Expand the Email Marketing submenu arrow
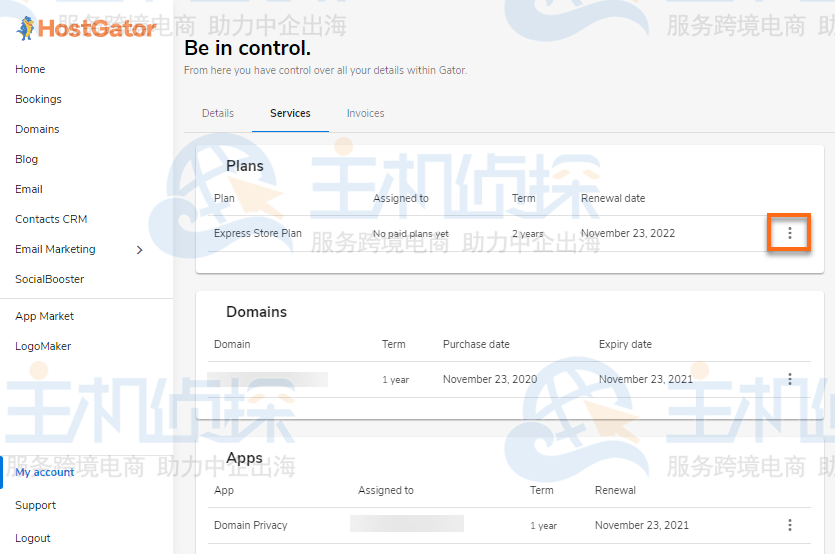 (140, 250)
